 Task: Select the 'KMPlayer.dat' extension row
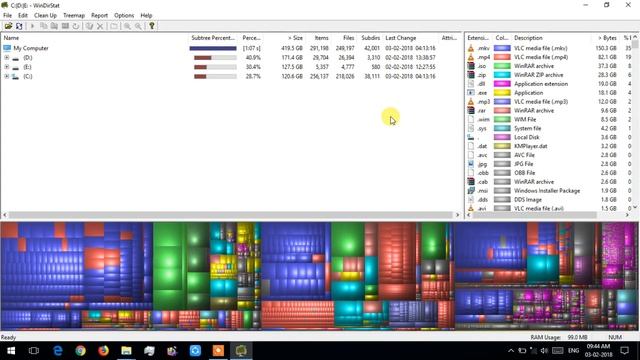point(549,146)
